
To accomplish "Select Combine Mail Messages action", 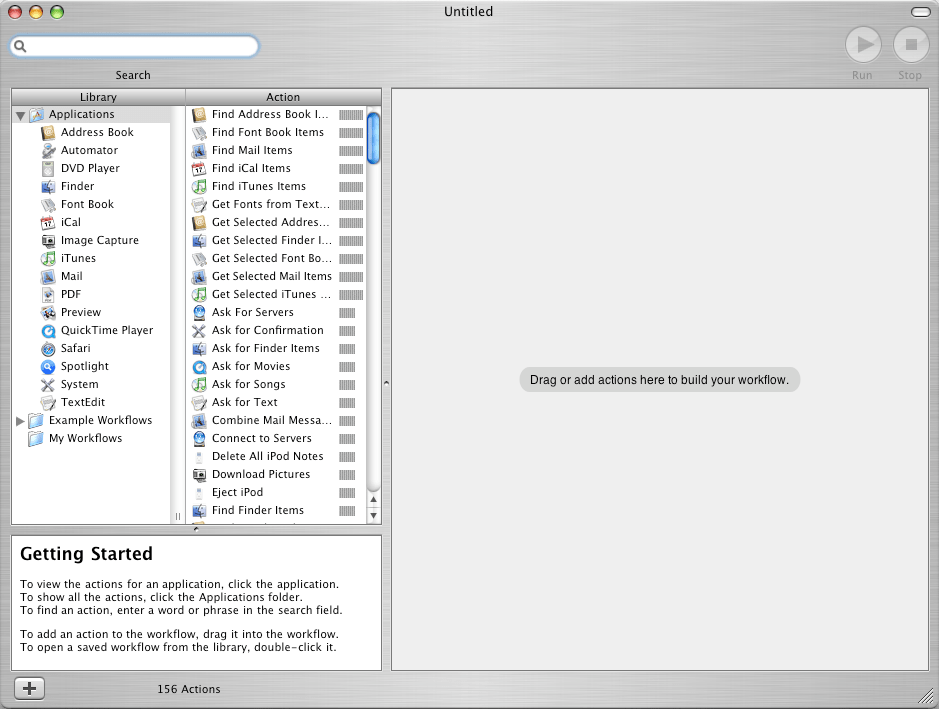I will (277, 420).
